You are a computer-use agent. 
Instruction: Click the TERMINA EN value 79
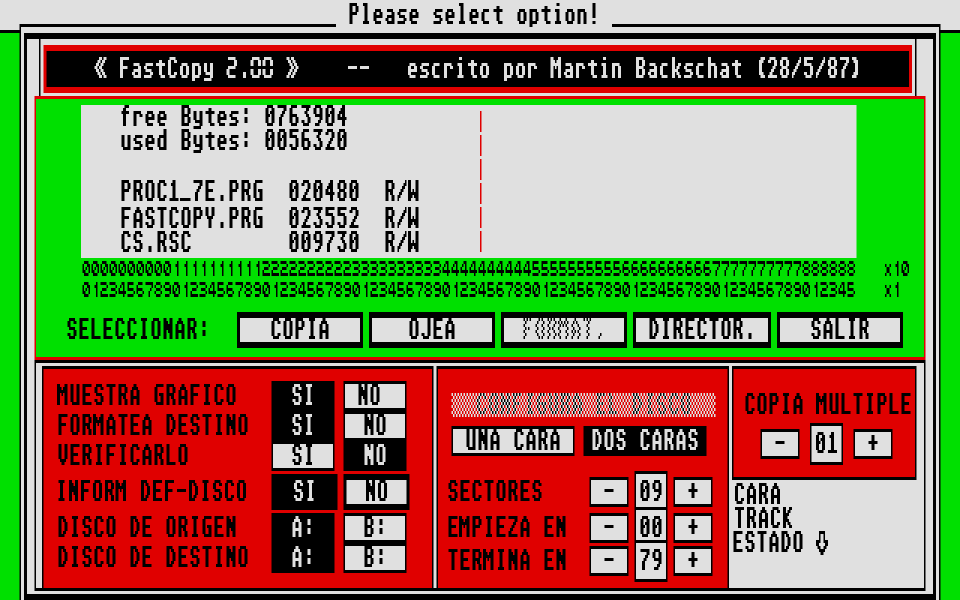(x=651, y=561)
